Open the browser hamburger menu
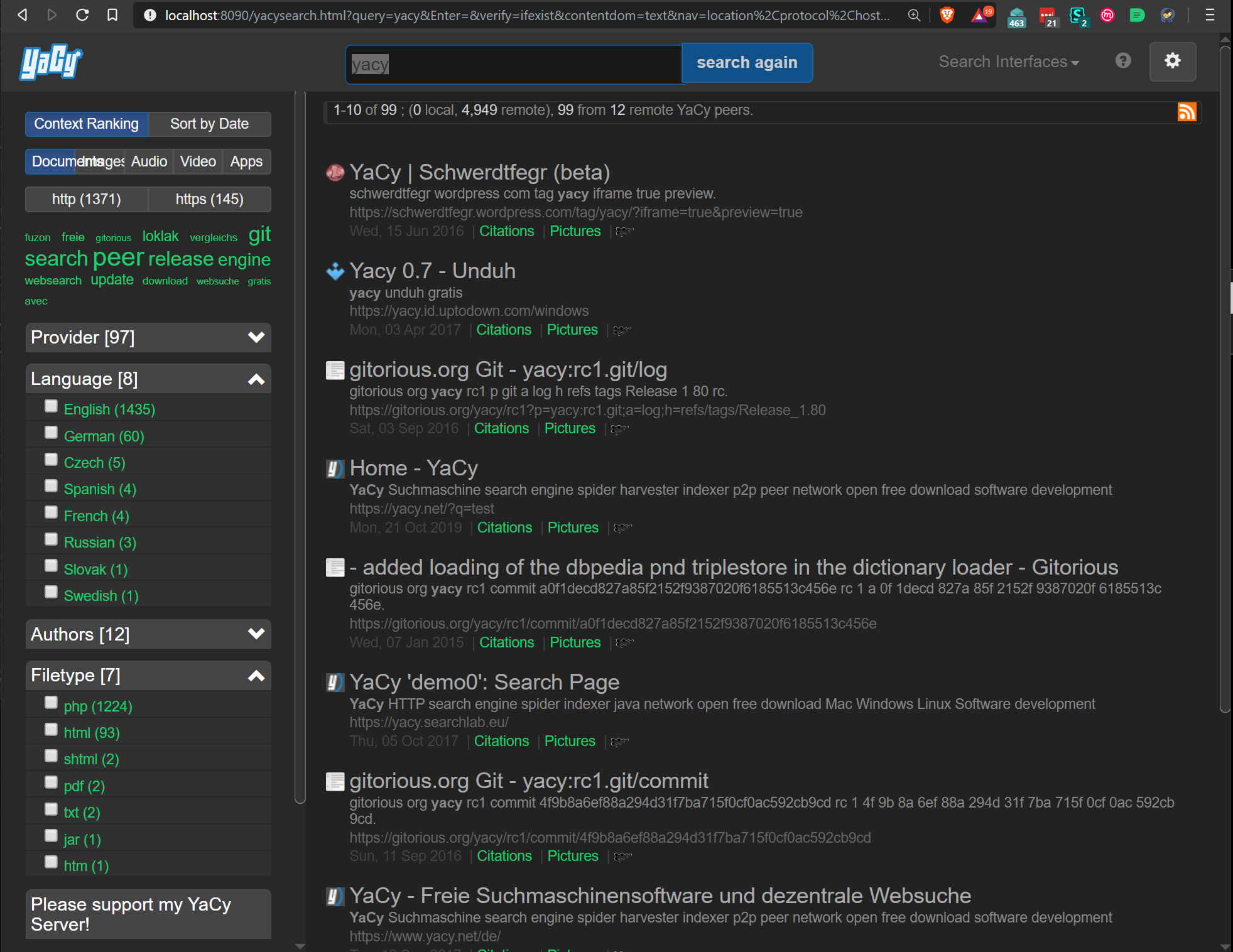1233x952 pixels. point(1210,15)
